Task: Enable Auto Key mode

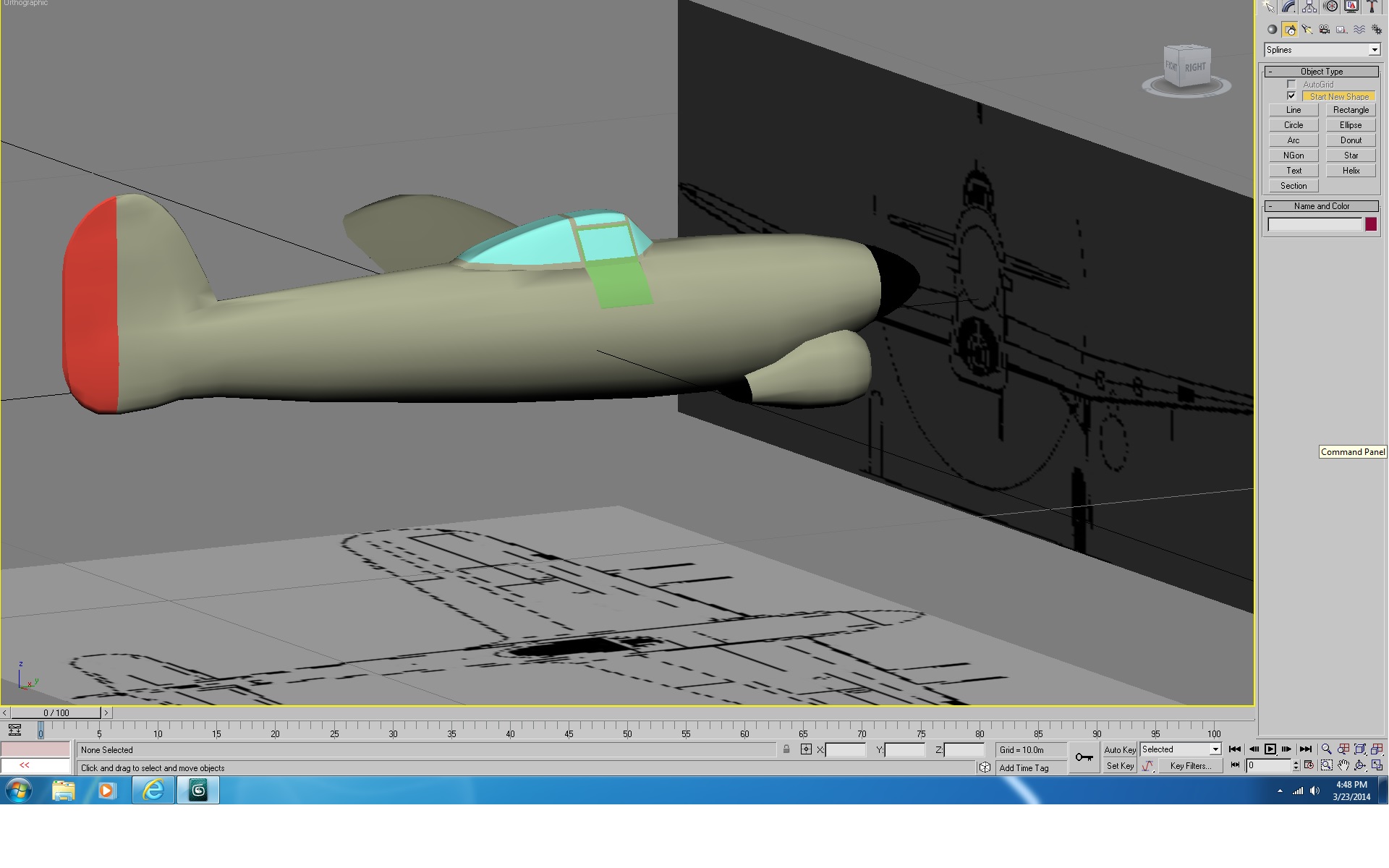Action: point(1119,750)
